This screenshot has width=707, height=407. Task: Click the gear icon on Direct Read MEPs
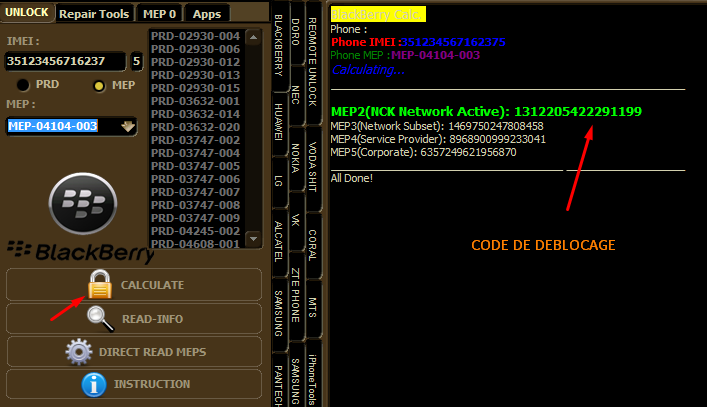tap(79, 352)
